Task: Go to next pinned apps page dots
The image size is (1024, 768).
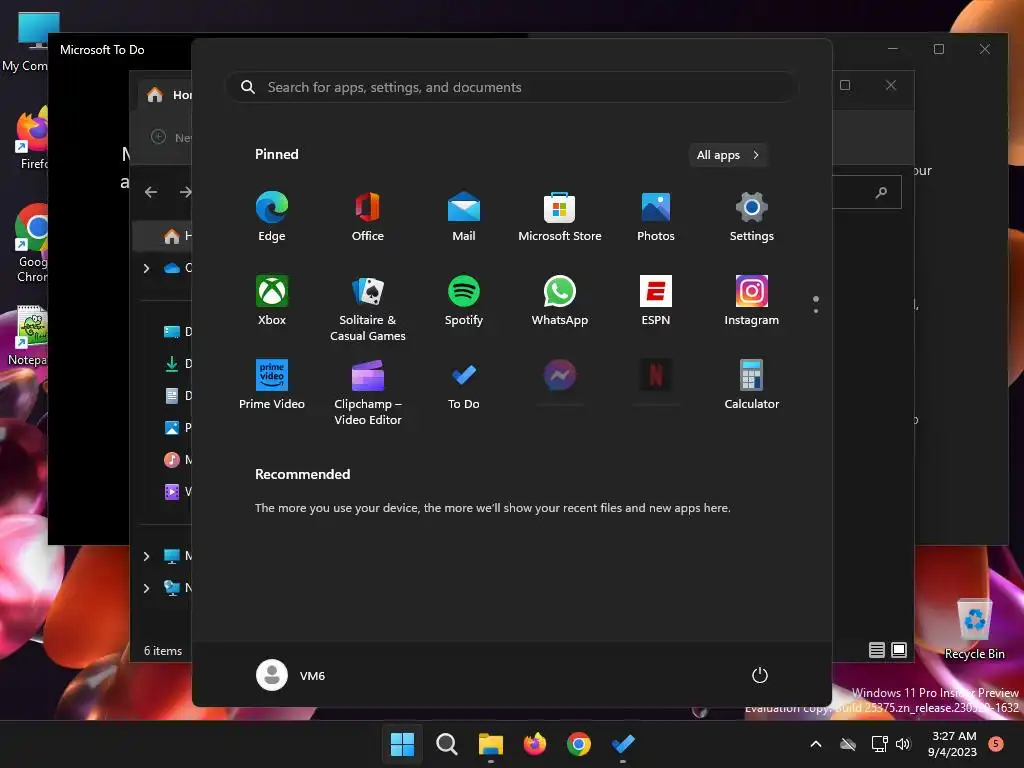Action: (x=816, y=304)
